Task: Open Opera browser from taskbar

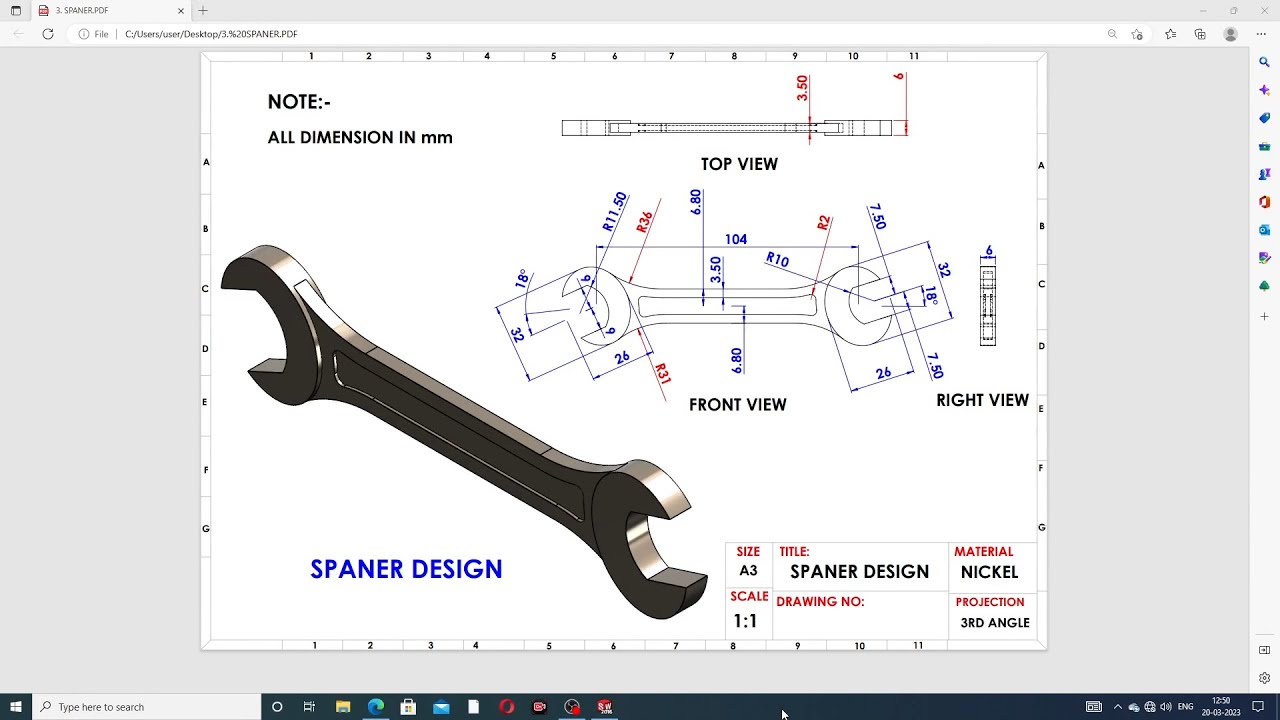Action: (x=506, y=707)
